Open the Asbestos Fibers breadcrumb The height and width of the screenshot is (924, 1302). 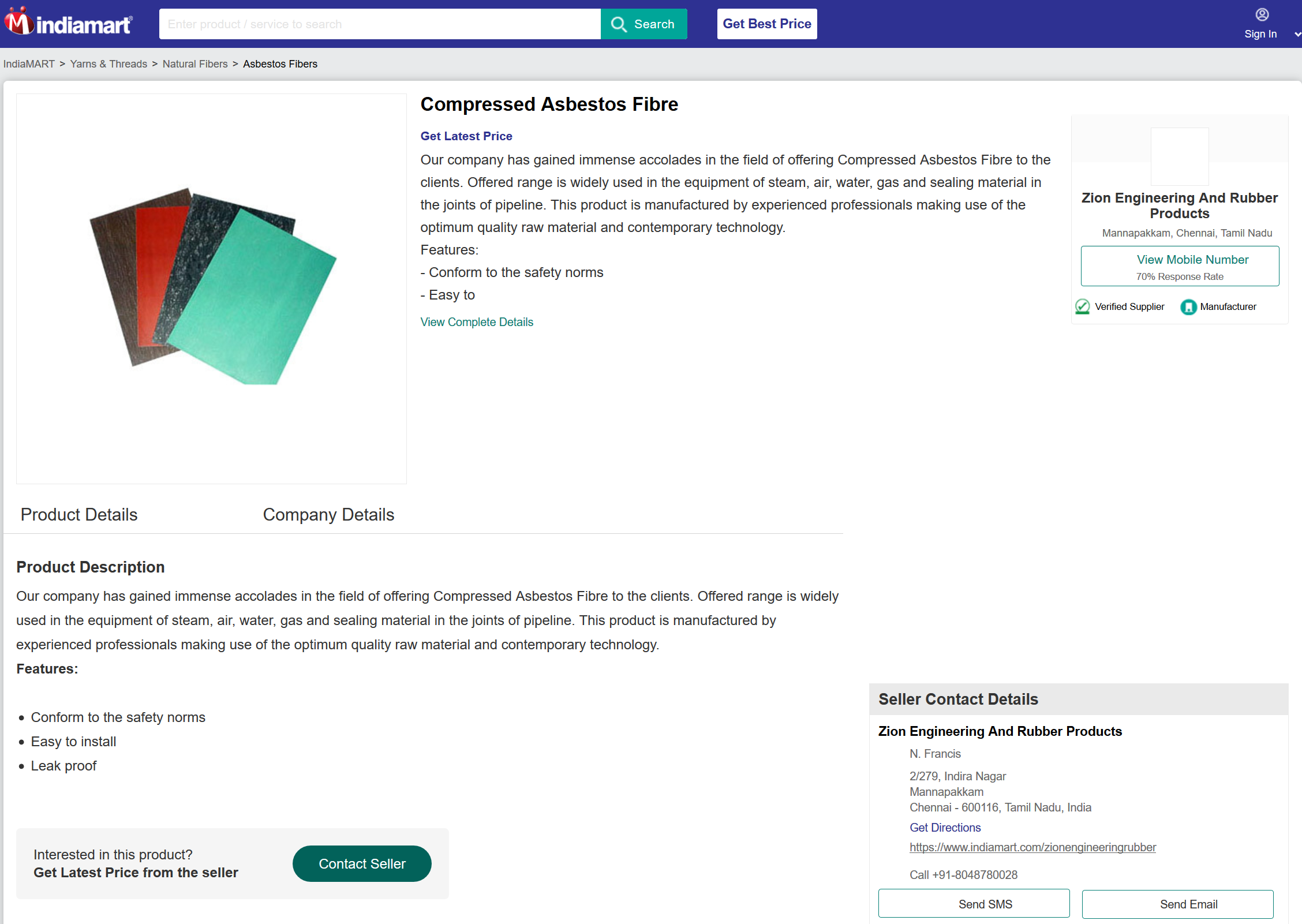tap(280, 64)
